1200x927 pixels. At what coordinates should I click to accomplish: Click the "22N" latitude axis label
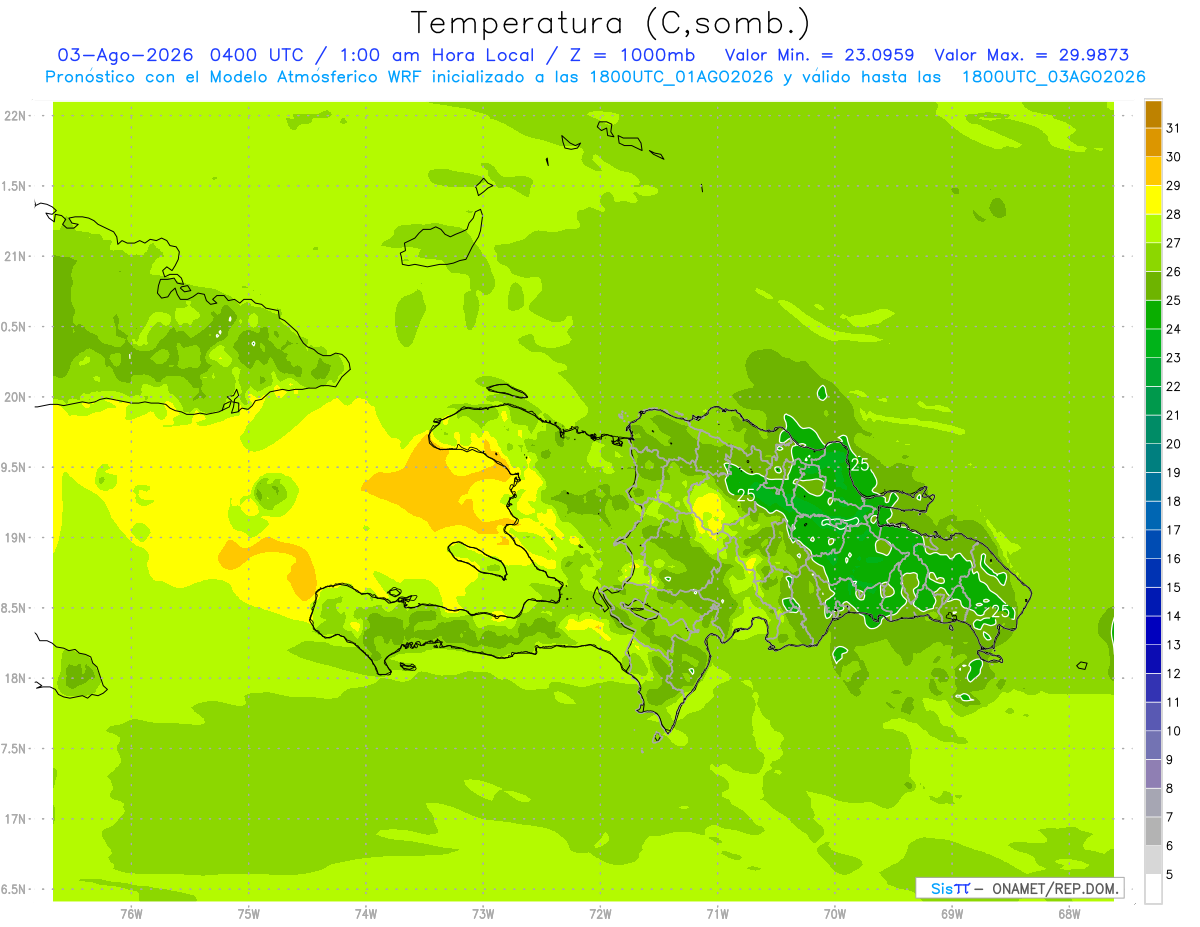(16, 116)
